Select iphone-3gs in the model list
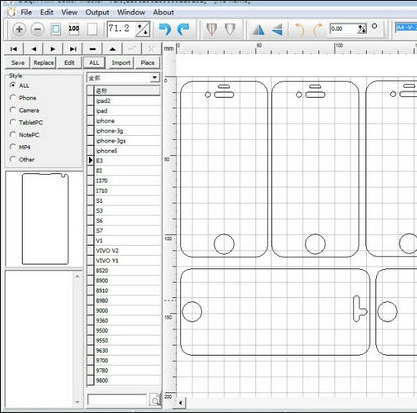The image size is (417, 413). 123,141
